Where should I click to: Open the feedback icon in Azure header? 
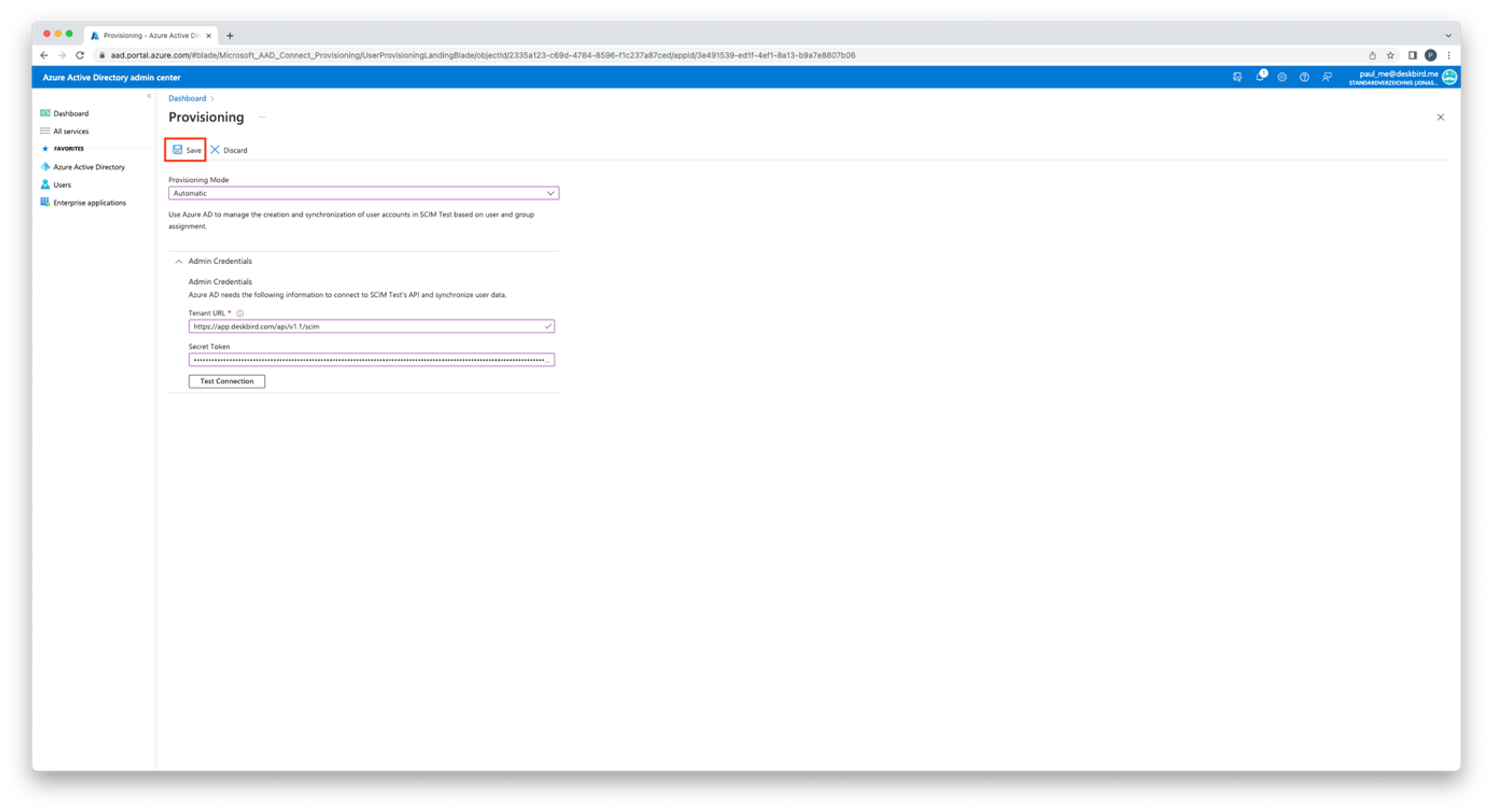tap(1326, 77)
